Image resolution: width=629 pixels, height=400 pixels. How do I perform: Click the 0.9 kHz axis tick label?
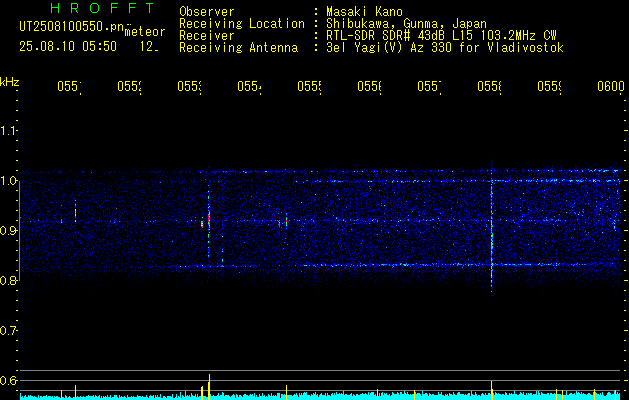(x=8, y=230)
